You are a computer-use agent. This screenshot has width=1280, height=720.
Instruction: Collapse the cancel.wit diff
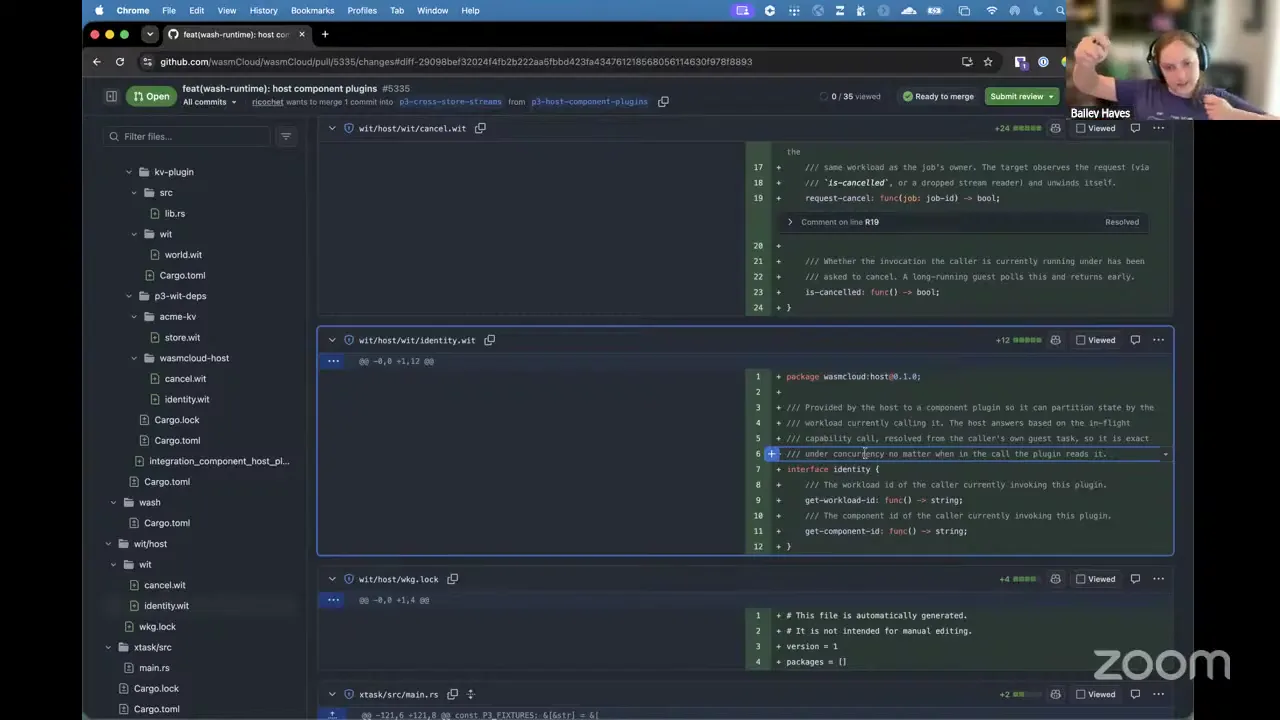pyautogui.click(x=332, y=128)
